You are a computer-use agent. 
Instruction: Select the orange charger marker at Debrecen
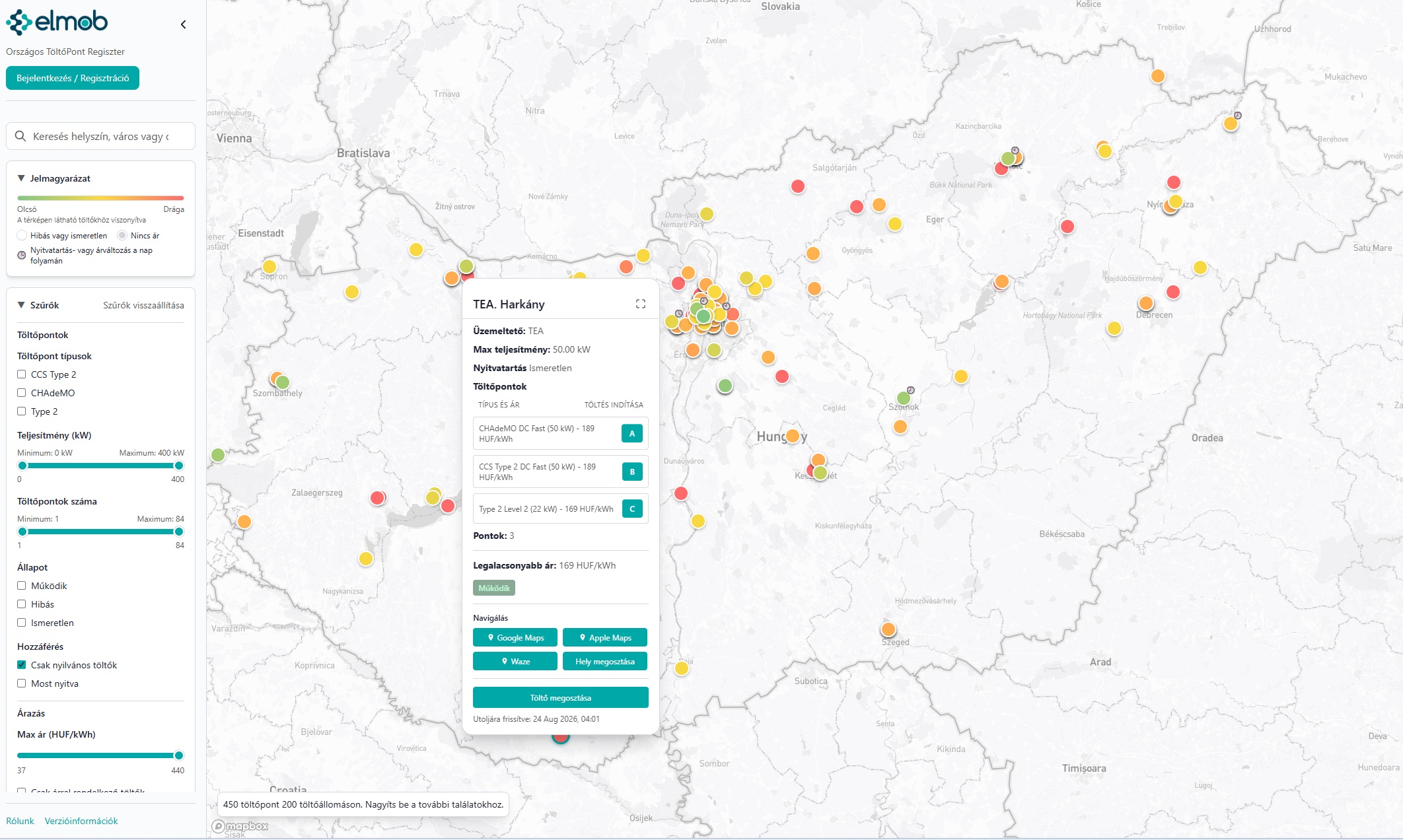pyautogui.click(x=1146, y=303)
